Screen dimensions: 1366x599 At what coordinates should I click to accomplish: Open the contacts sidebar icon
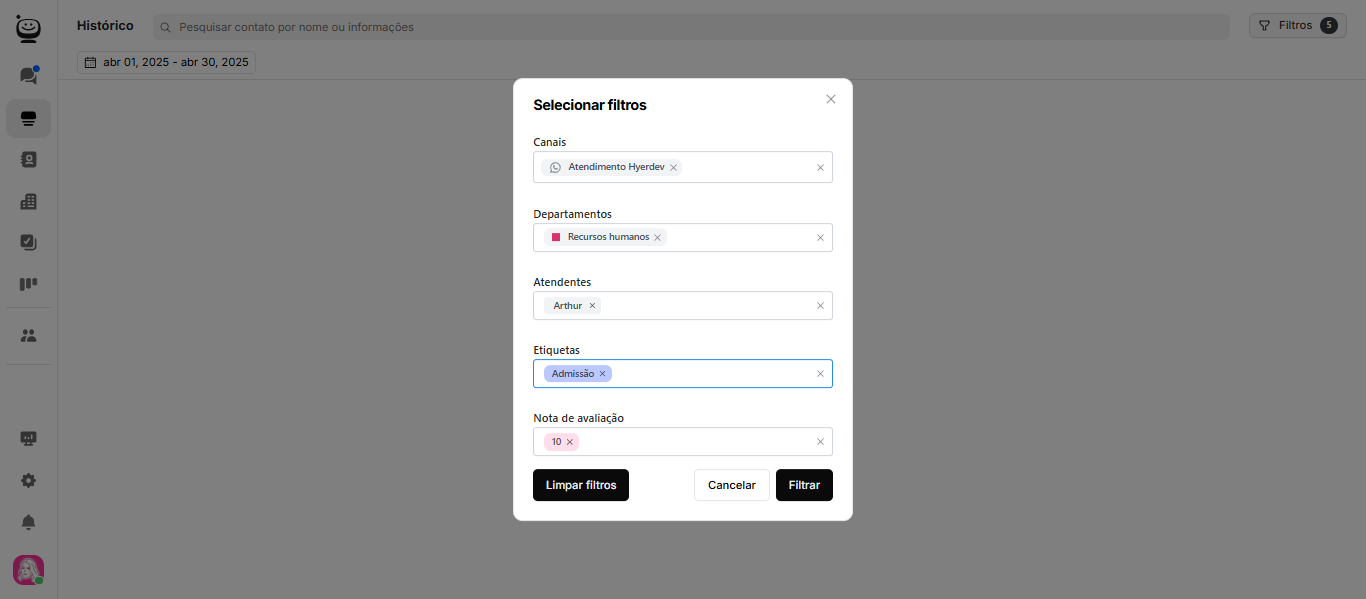pyautogui.click(x=28, y=159)
